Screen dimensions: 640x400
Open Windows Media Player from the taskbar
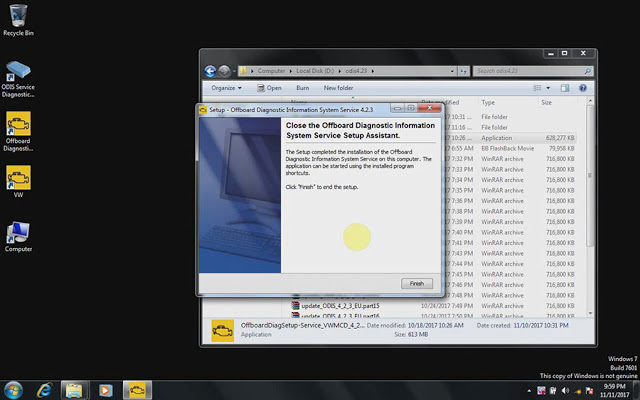pos(105,390)
